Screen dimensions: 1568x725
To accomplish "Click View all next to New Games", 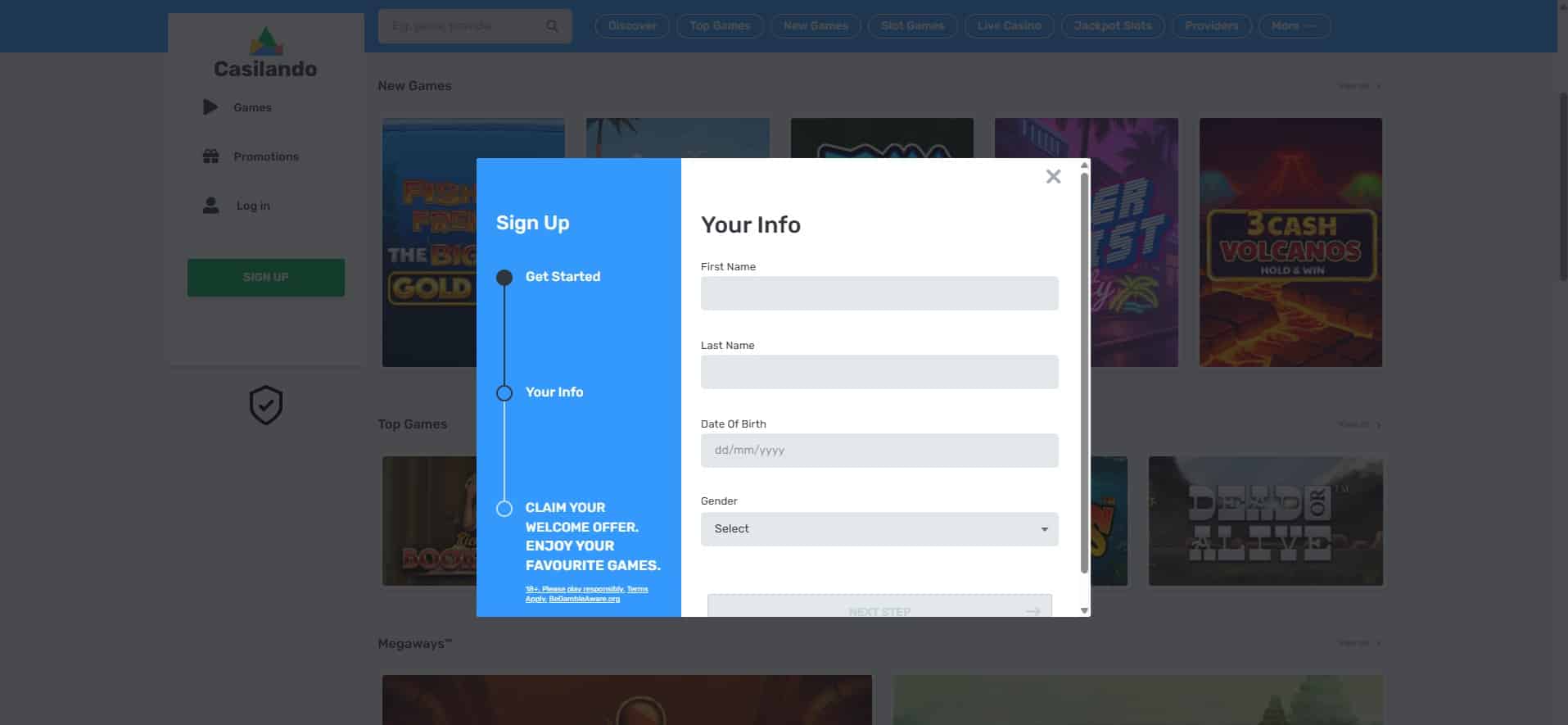I will pos(1359,86).
